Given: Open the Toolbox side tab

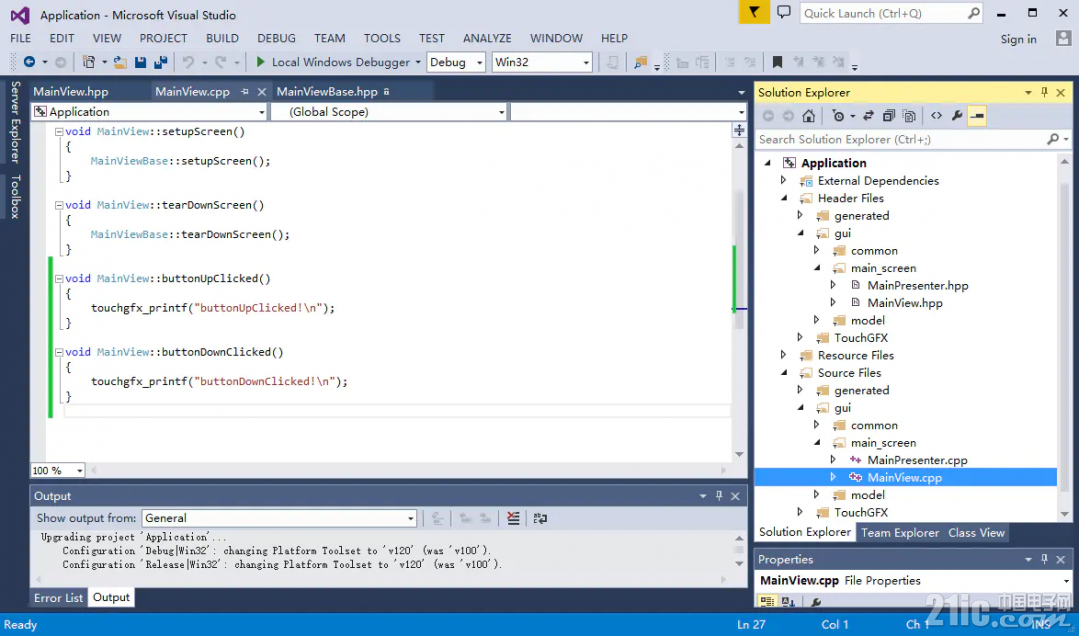Looking at the screenshot, I should (x=15, y=197).
